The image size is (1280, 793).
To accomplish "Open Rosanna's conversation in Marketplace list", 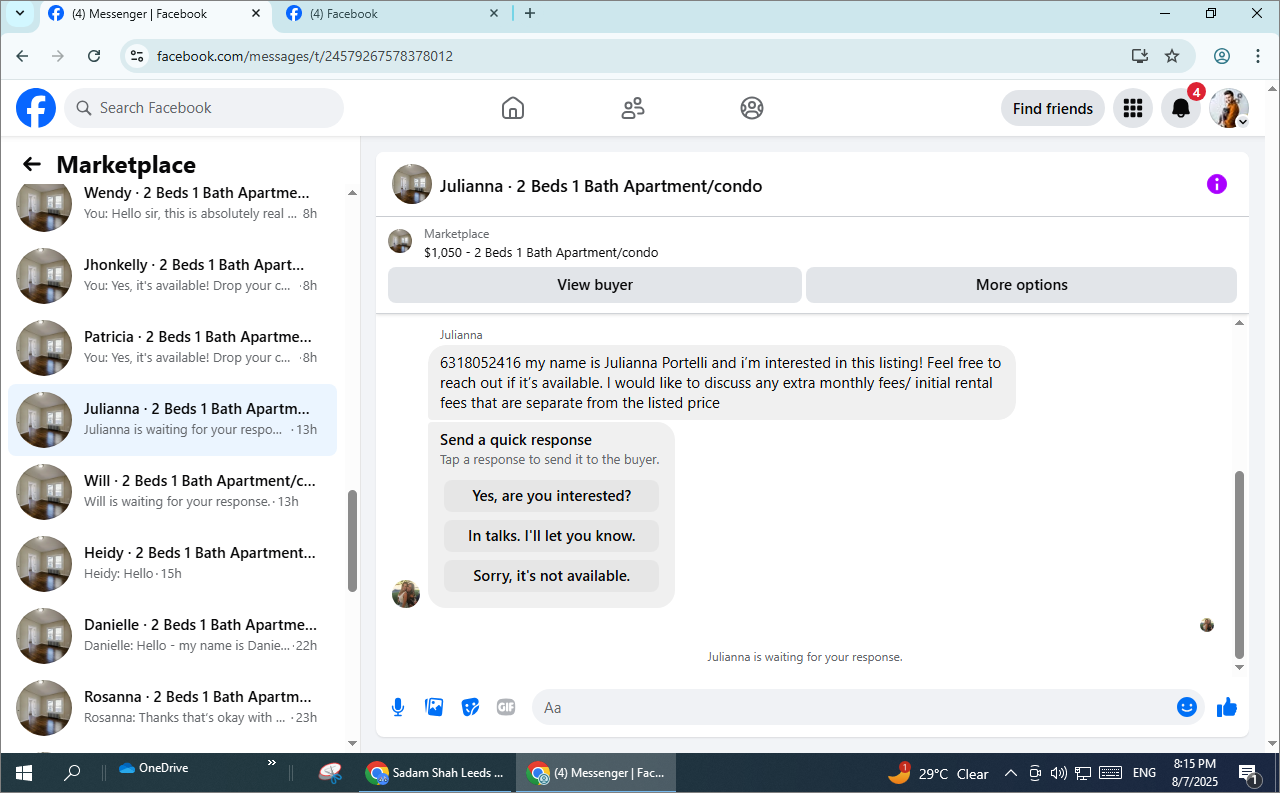I will [x=173, y=708].
